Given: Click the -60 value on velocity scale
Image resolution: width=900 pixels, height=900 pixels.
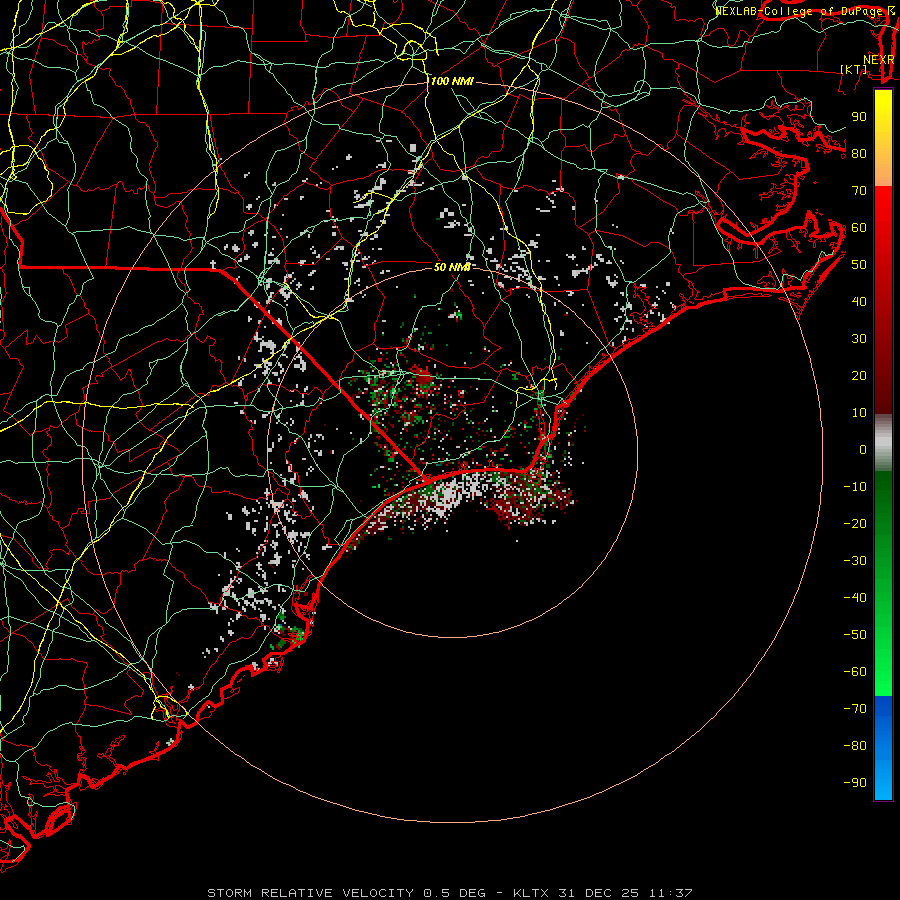Looking at the screenshot, I should (855, 672).
